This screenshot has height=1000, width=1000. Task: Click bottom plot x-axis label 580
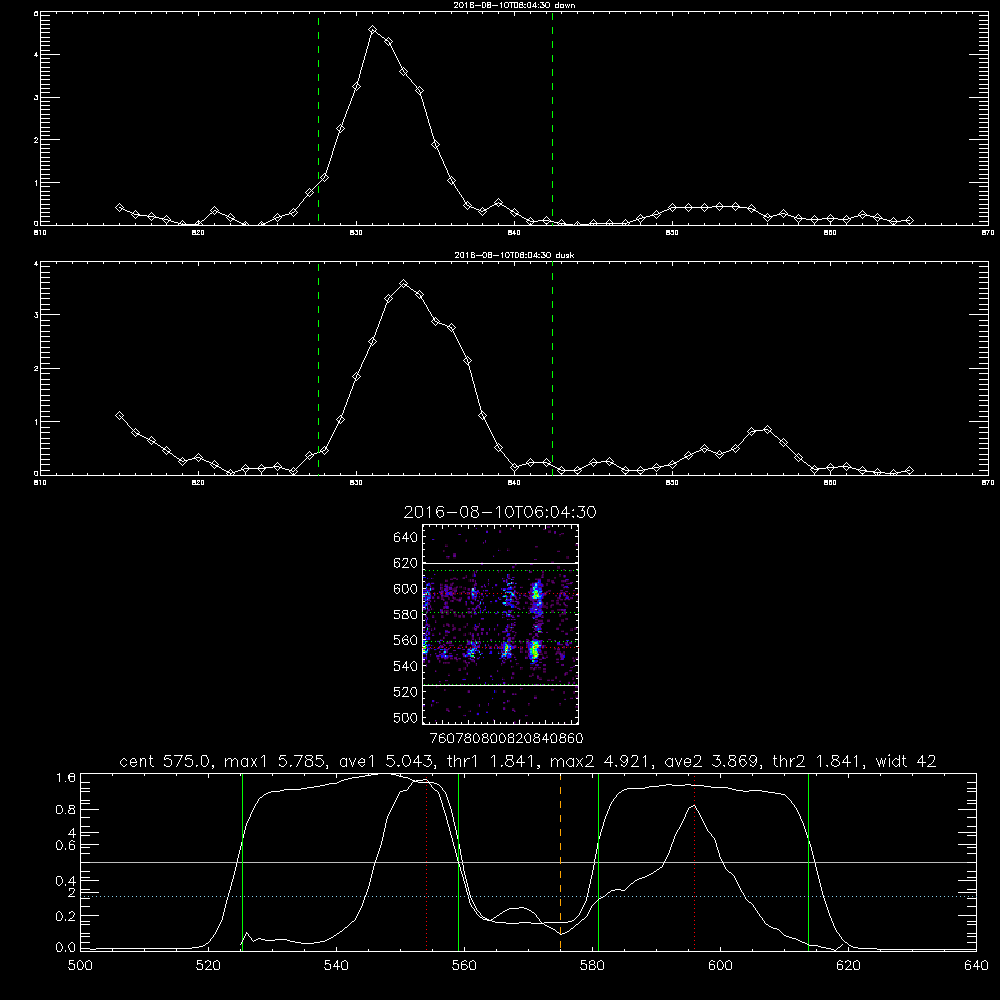[x=592, y=966]
